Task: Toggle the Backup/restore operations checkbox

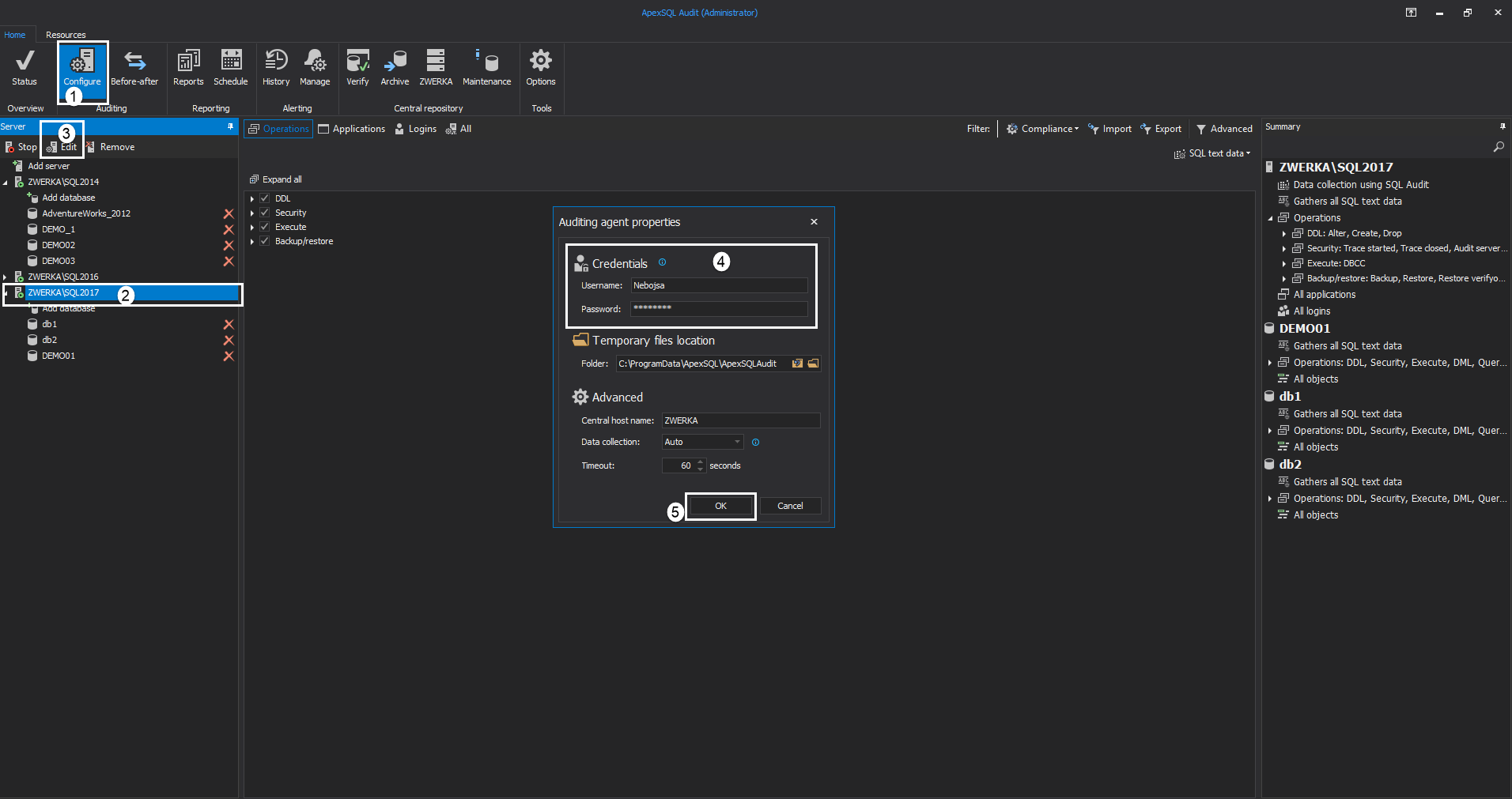Action: click(x=265, y=241)
